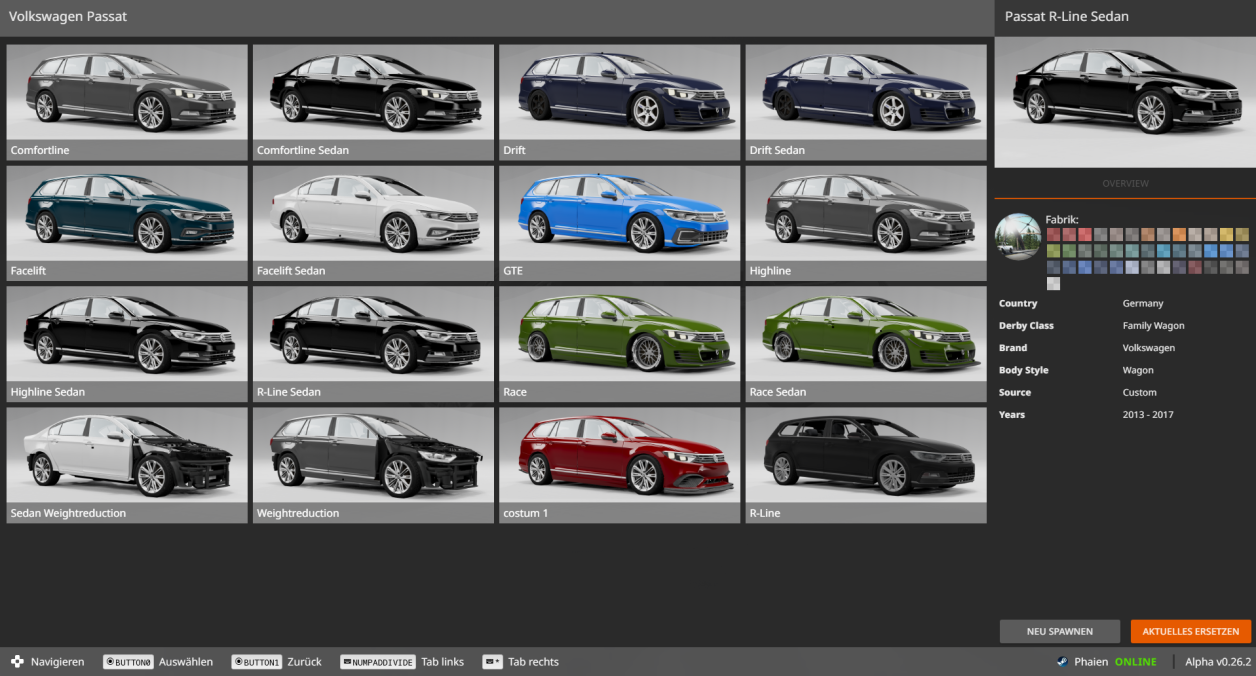The height and width of the screenshot is (676, 1256).
Task: Click the Brand value Volkswagen
Action: coord(1149,348)
